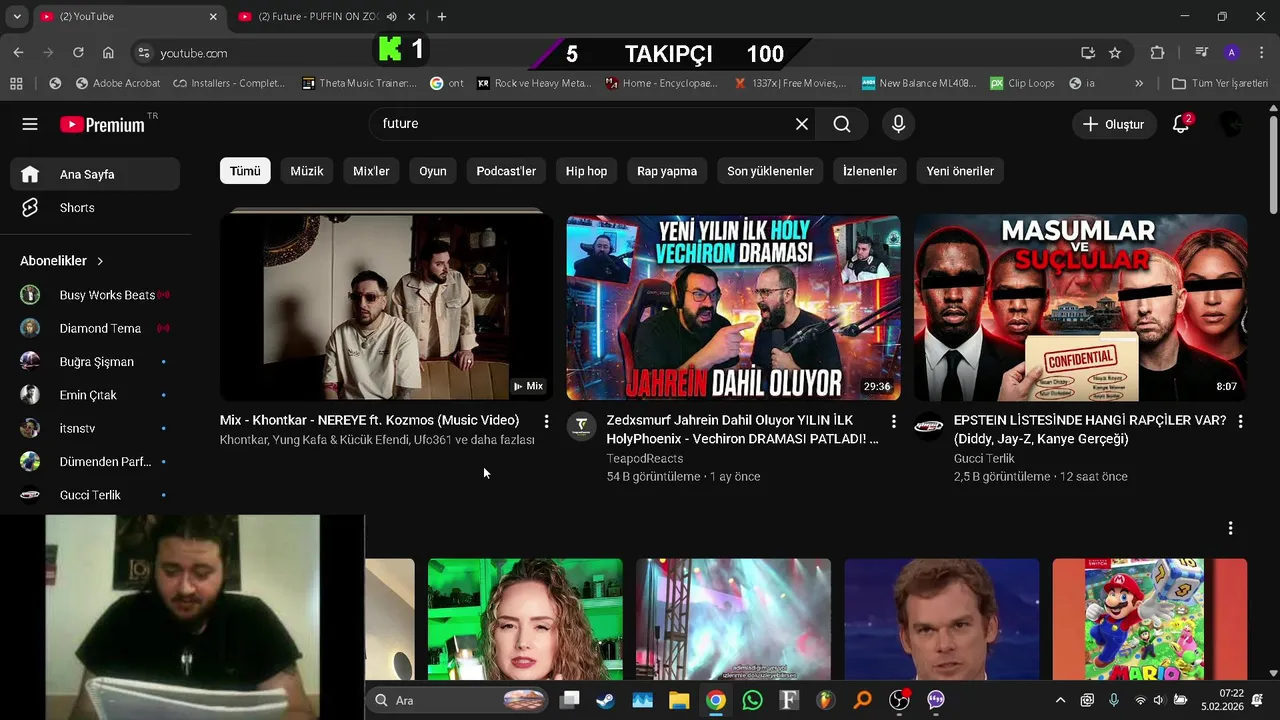The width and height of the screenshot is (1280, 720).
Task: Show hidden system tray icons
Action: pyautogui.click(x=1060, y=700)
